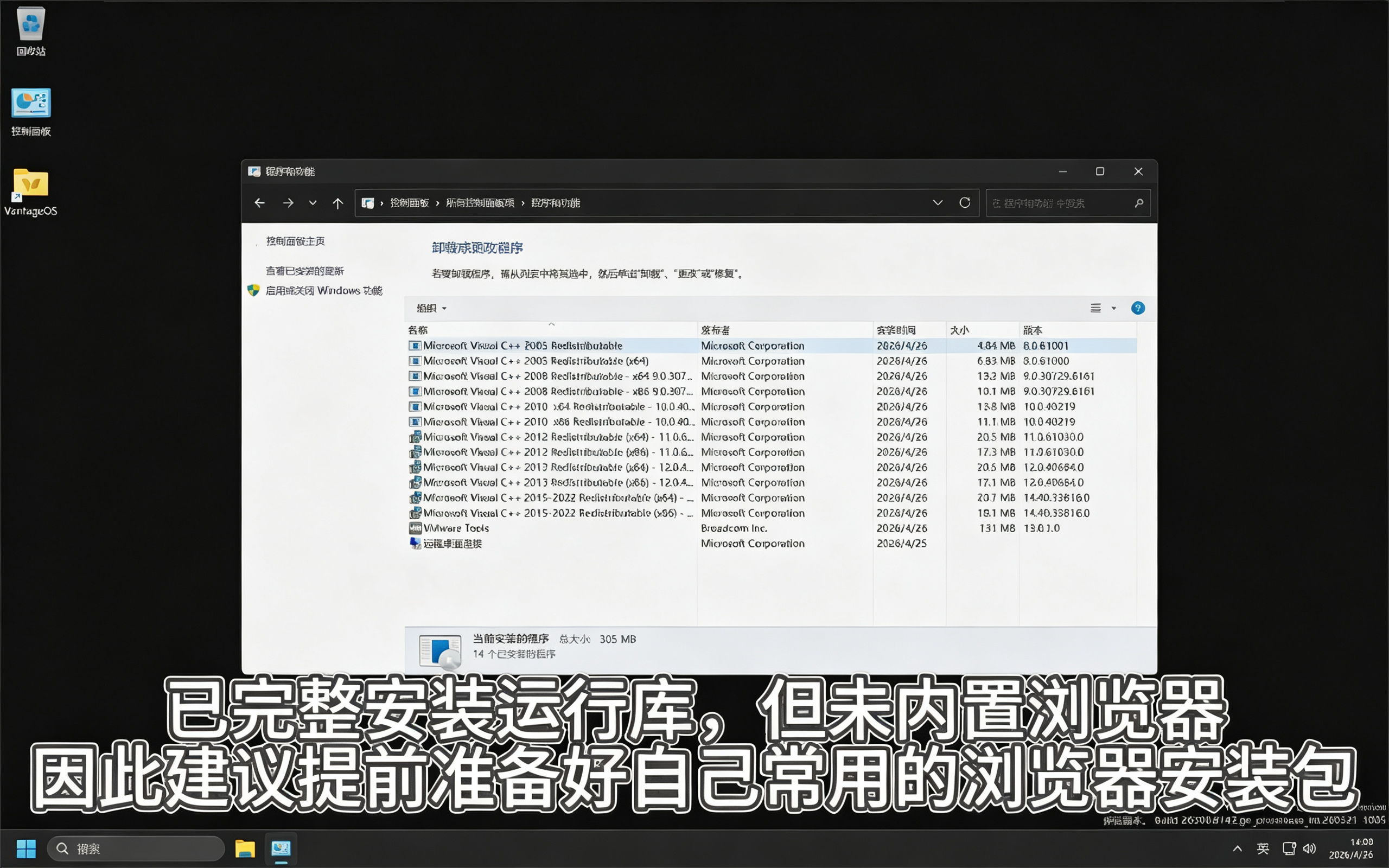The height and width of the screenshot is (868, 1389).
Task: Jump to 控制面板 in the breadcrumb
Action: 409,203
